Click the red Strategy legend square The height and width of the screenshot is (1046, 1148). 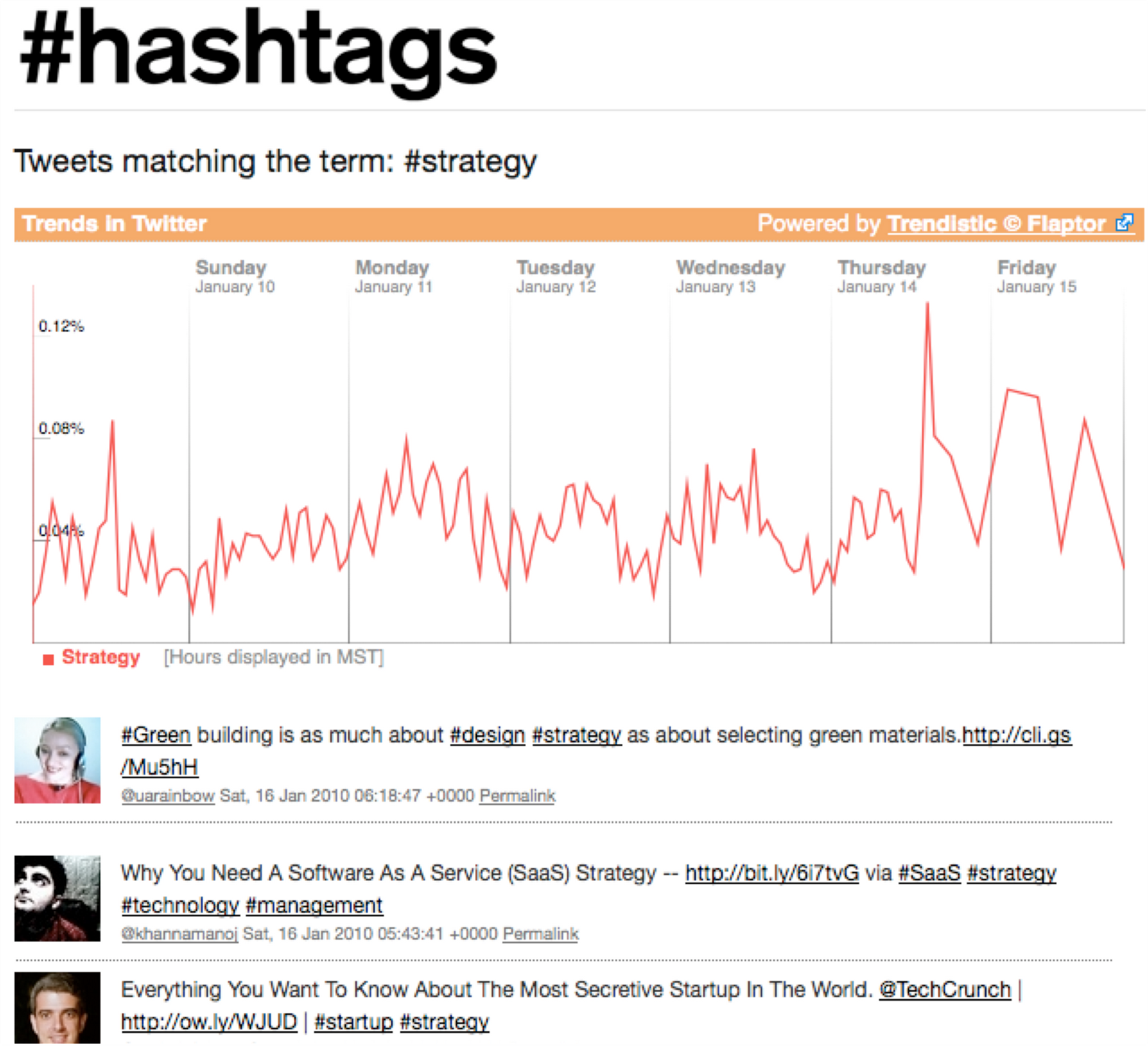[x=48, y=659]
